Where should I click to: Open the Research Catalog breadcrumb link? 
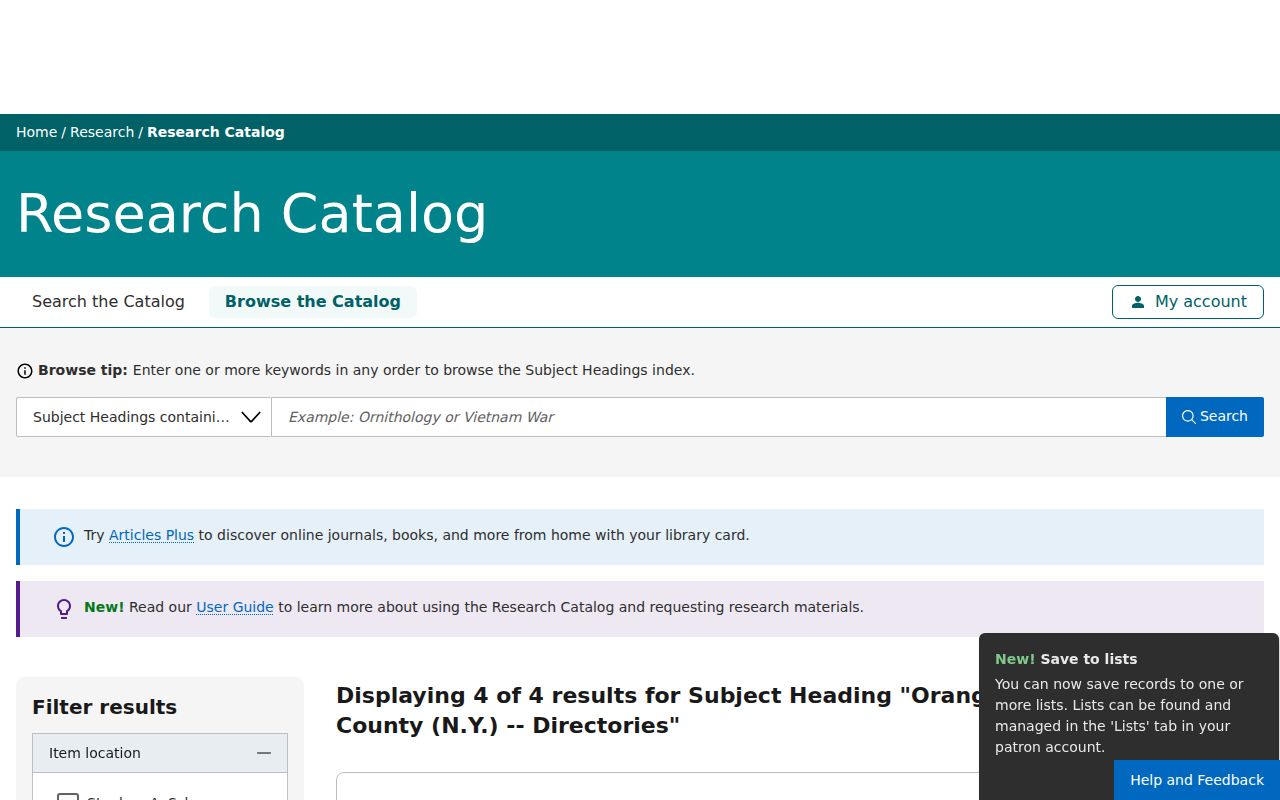[x=216, y=132]
